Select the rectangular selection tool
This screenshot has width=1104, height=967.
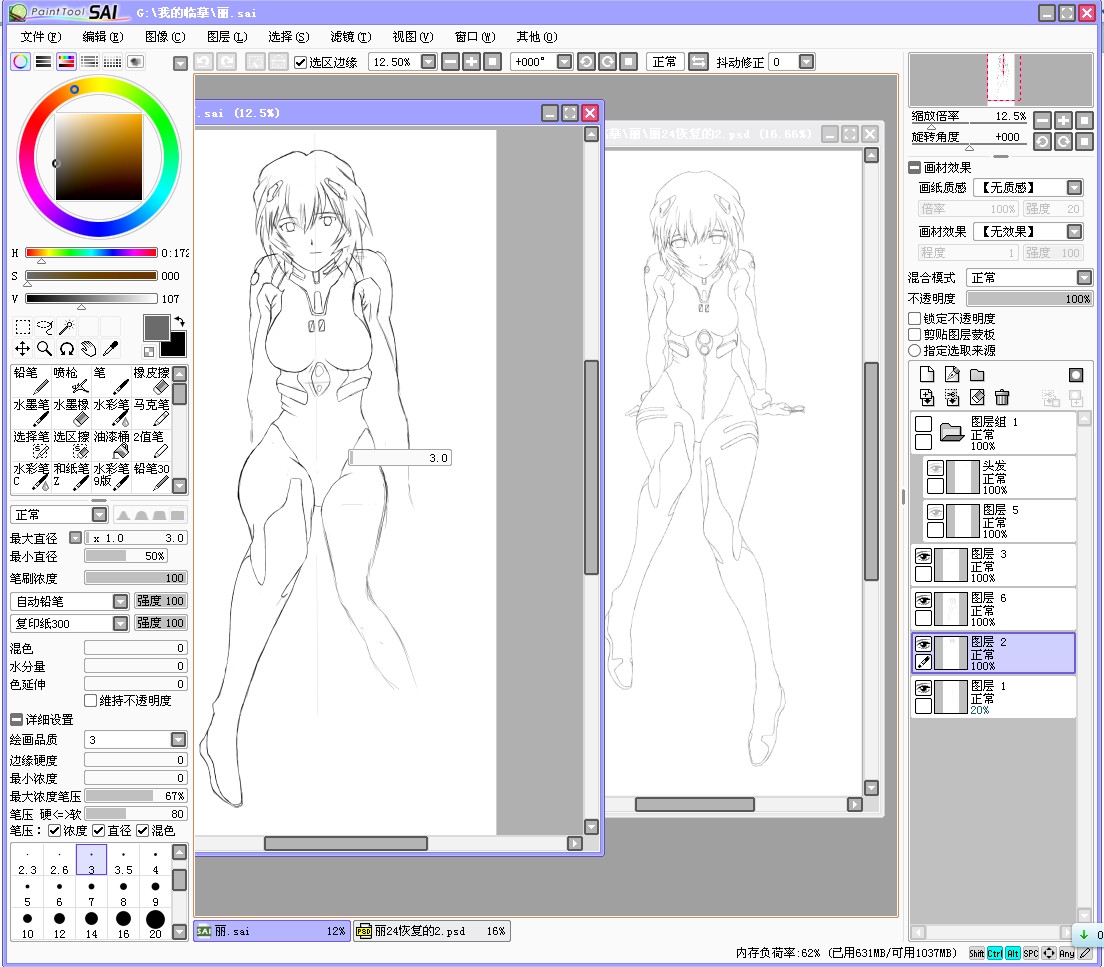coord(23,327)
